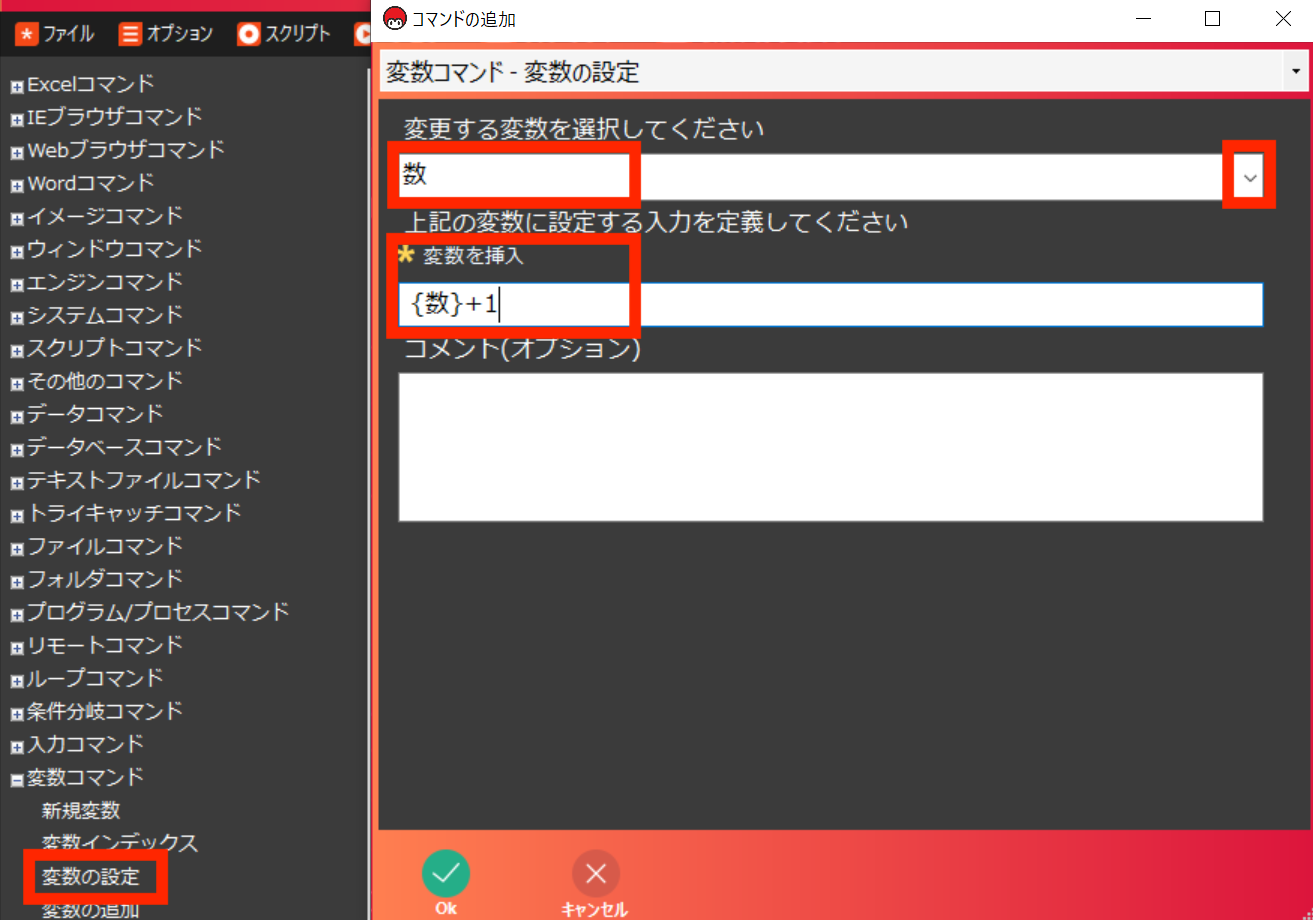Click the input field containing {数}+1
This screenshot has width=1313, height=920.
coord(830,304)
